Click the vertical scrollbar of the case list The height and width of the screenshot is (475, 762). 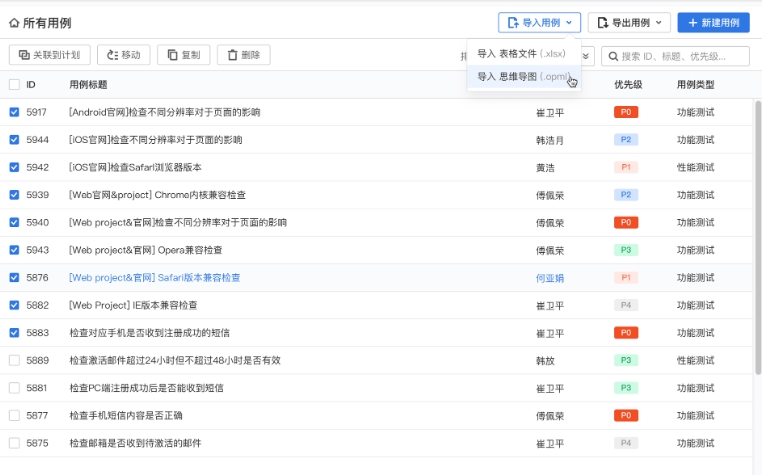click(x=758, y=237)
